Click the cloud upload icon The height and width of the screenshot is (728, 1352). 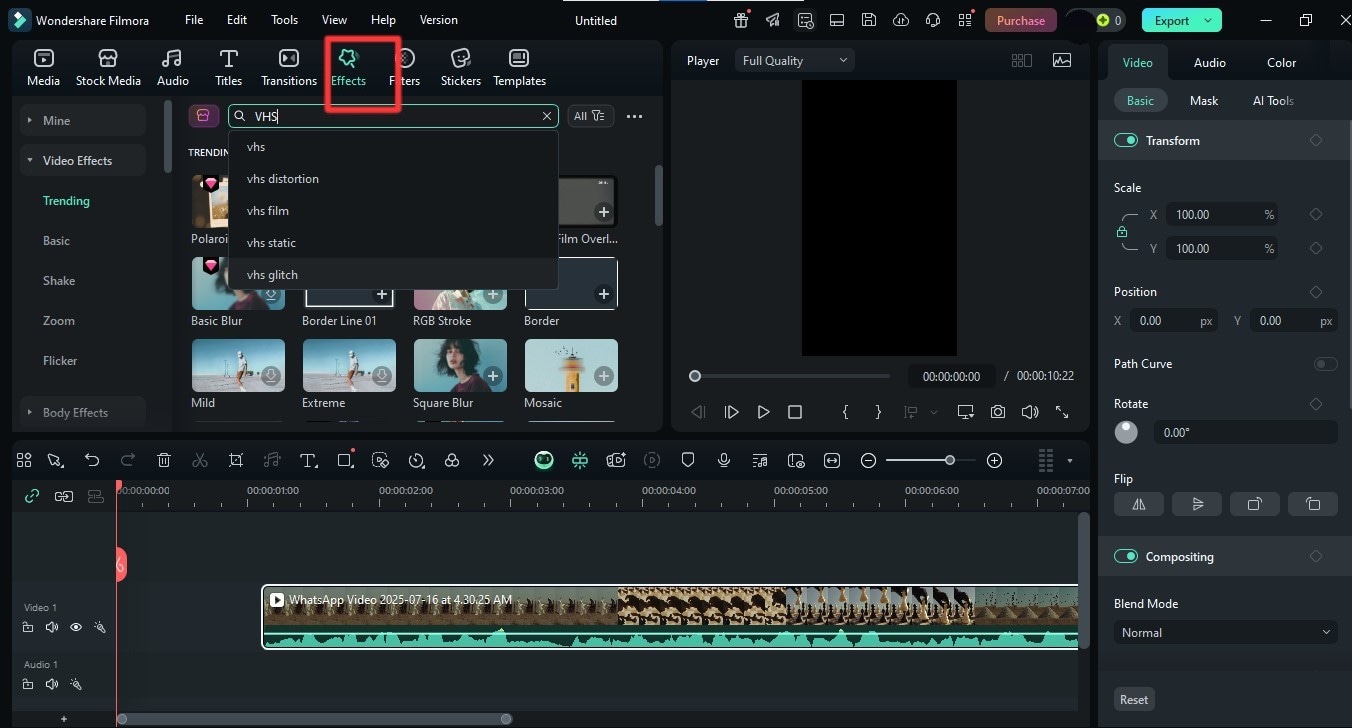click(901, 20)
